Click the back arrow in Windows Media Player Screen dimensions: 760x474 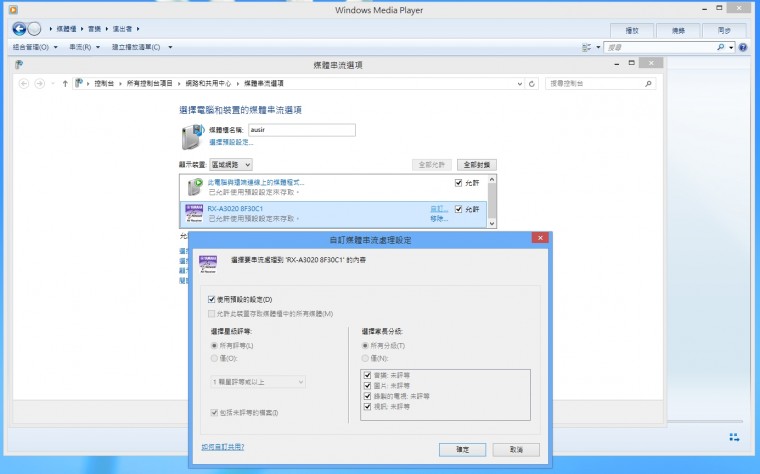[x=19, y=29]
